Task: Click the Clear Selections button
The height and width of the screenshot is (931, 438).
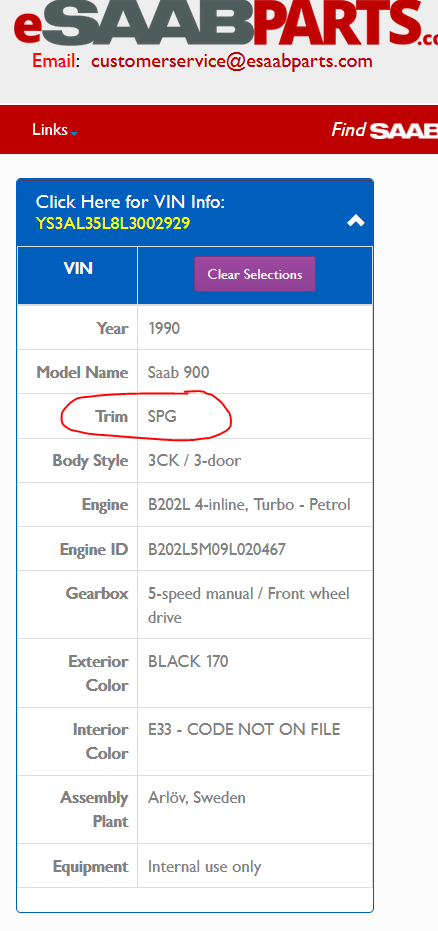Action: [x=255, y=274]
